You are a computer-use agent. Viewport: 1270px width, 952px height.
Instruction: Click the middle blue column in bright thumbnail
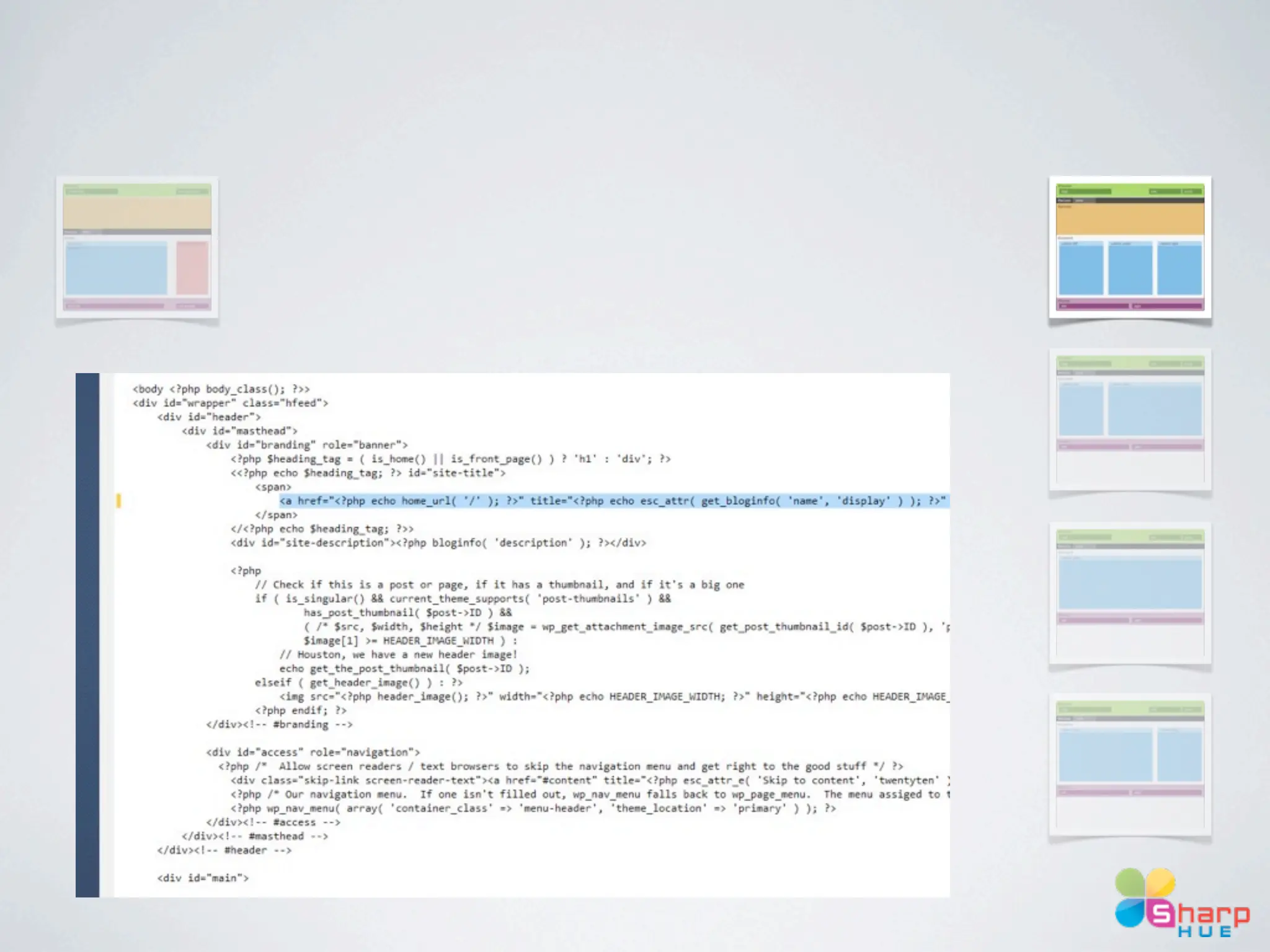tap(1130, 269)
